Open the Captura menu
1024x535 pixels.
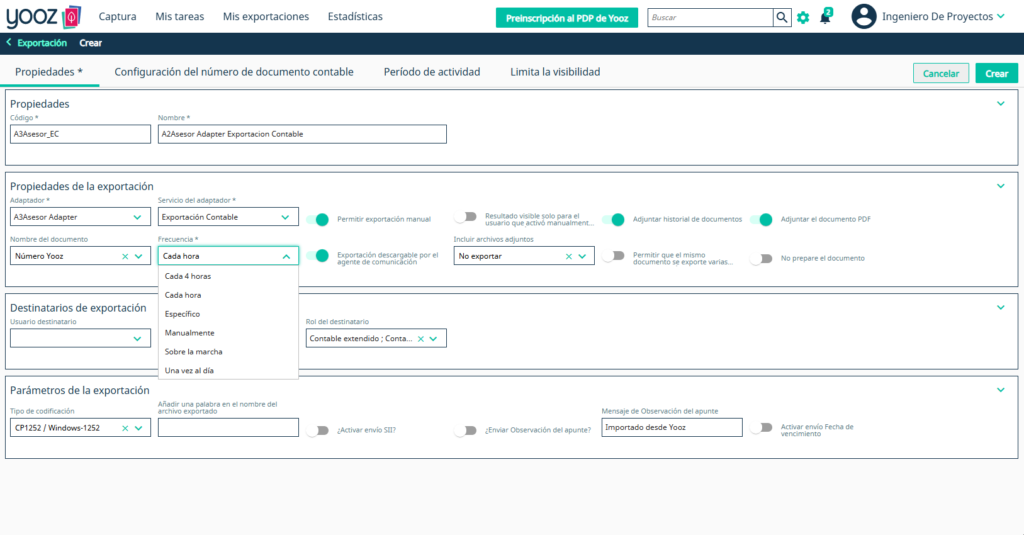(x=118, y=16)
